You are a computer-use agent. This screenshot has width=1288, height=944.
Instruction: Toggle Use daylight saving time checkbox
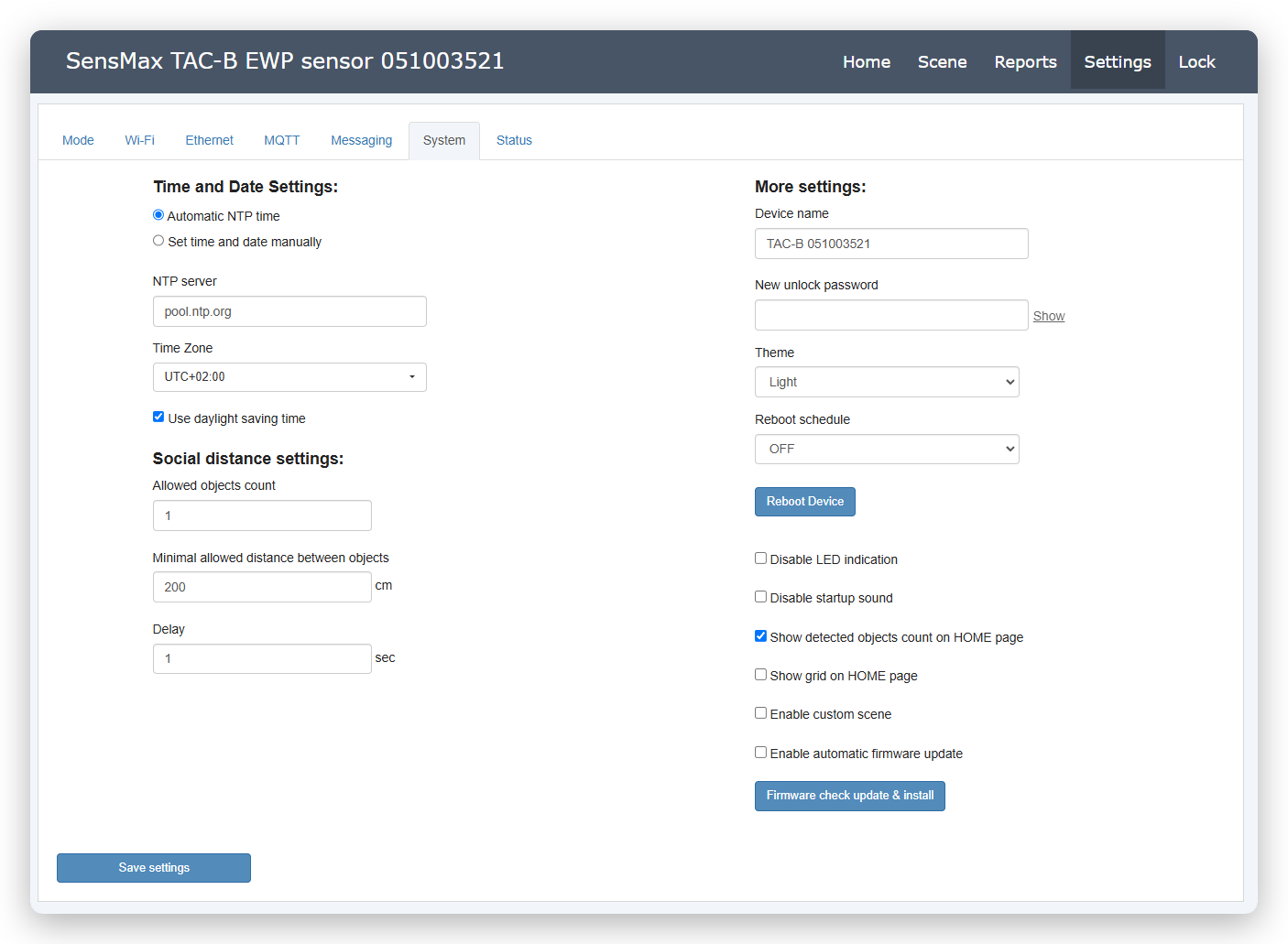tap(158, 417)
